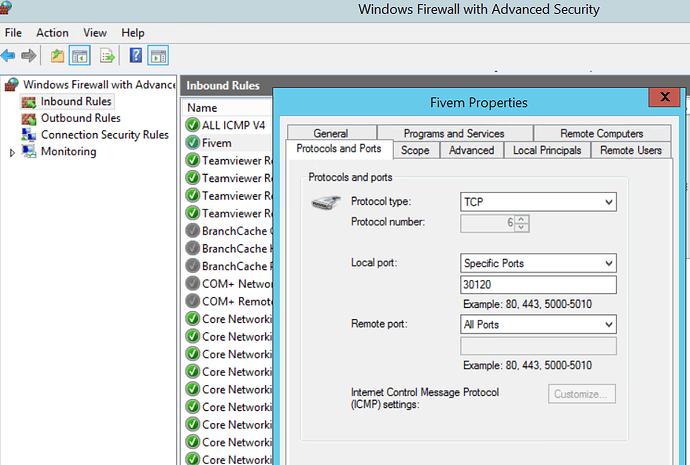This screenshot has width=690, height=465.
Task: Click the ALL ICMP V4 enabled checkmark icon
Action: [x=192, y=125]
